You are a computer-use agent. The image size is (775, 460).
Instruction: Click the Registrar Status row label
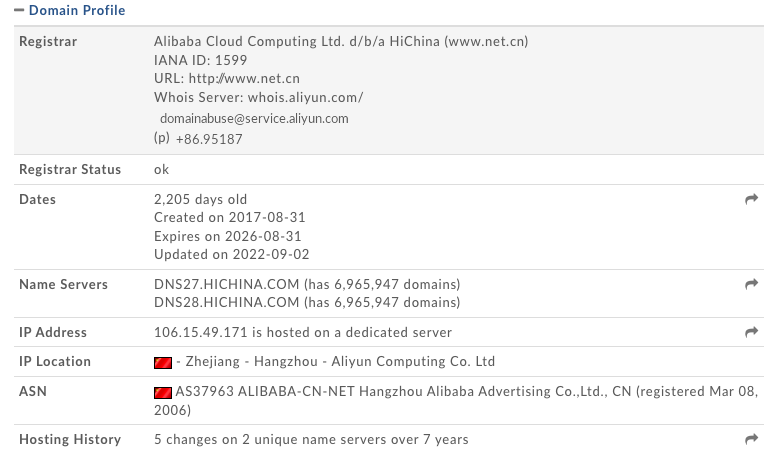click(x=70, y=169)
